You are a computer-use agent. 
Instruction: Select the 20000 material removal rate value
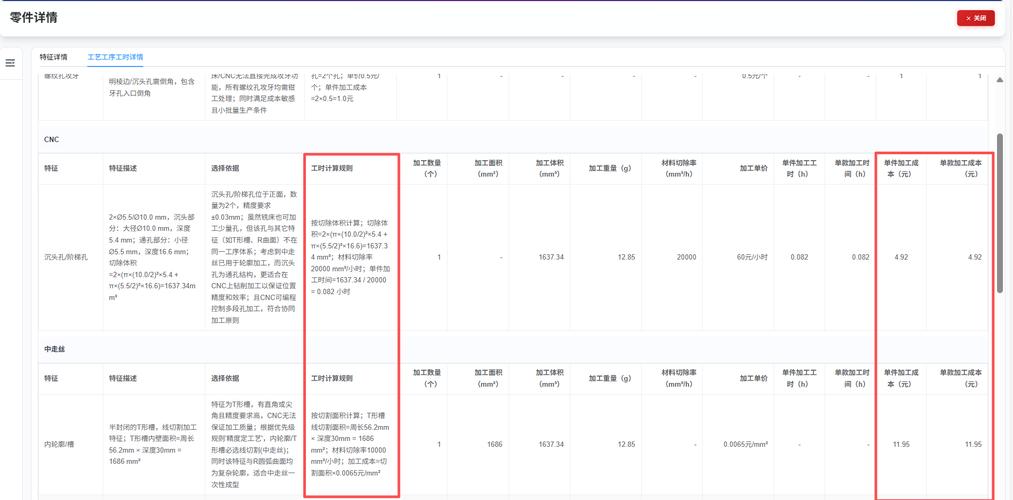pos(687,257)
